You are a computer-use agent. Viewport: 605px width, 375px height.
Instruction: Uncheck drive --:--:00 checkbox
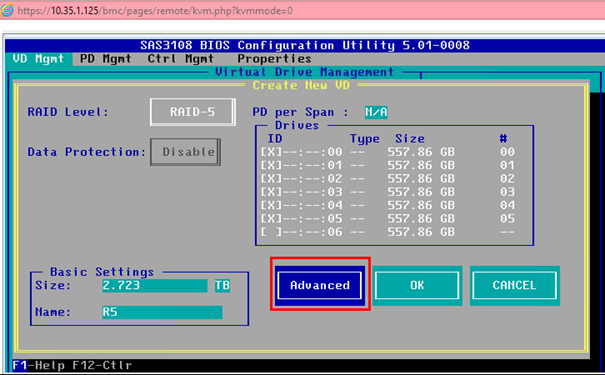(x=271, y=152)
